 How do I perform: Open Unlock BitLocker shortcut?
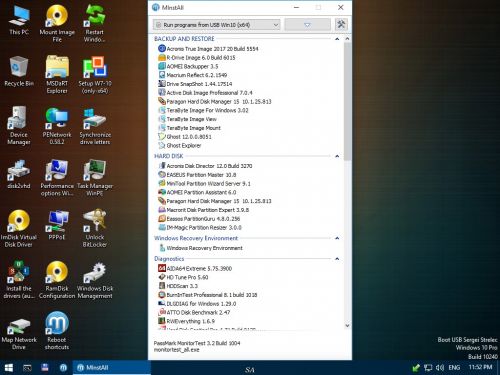pyautogui.click(x=95, y=229)
